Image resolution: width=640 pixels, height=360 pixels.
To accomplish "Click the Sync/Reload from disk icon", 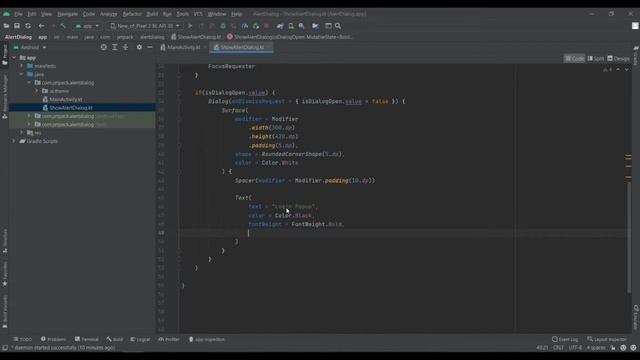I will click(28, 26).
